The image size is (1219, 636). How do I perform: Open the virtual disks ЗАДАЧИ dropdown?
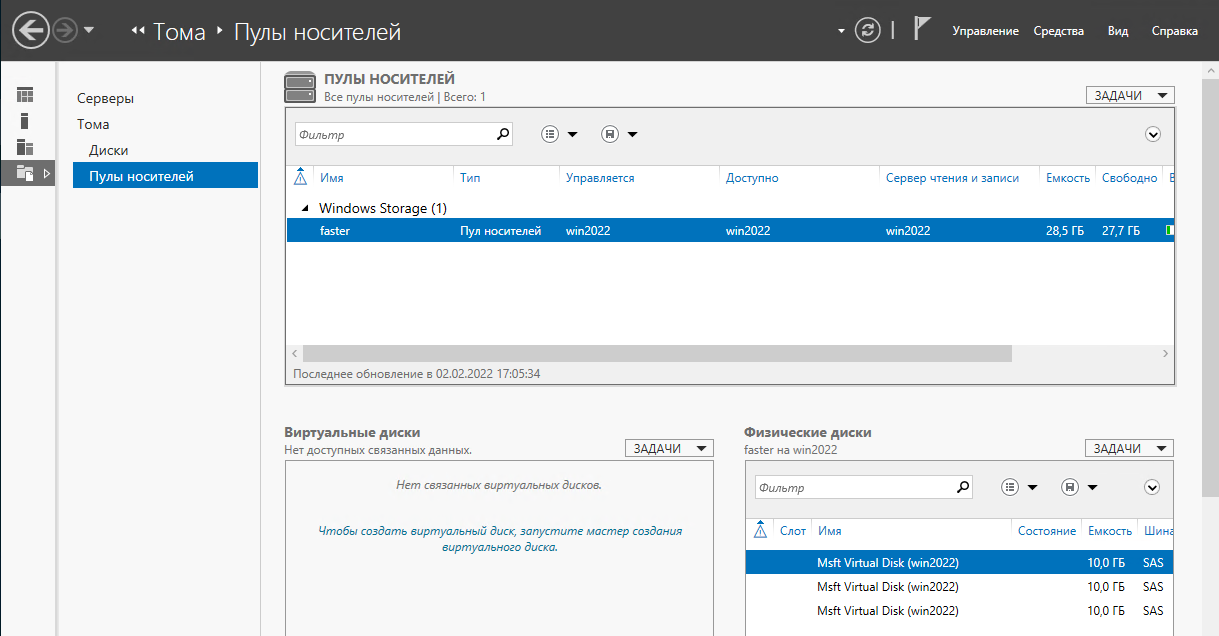pyautogui.click(x=669, y=449)
